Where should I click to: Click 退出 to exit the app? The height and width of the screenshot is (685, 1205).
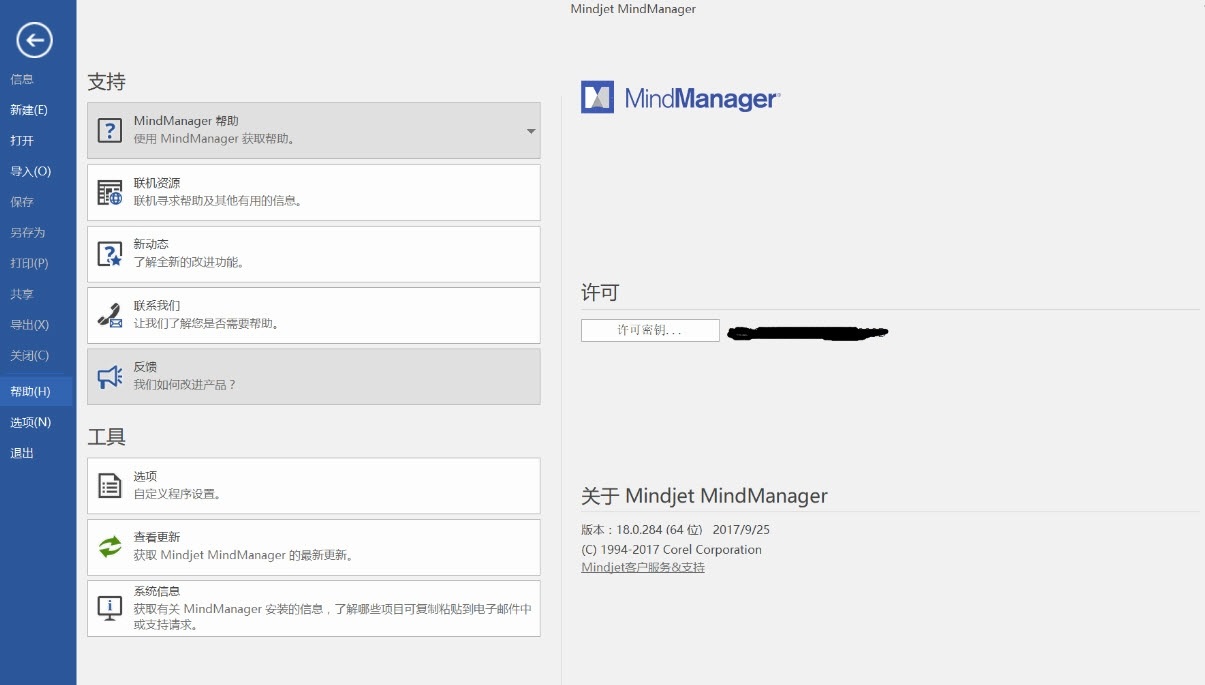pyautogui.click(x=22, y=453)
